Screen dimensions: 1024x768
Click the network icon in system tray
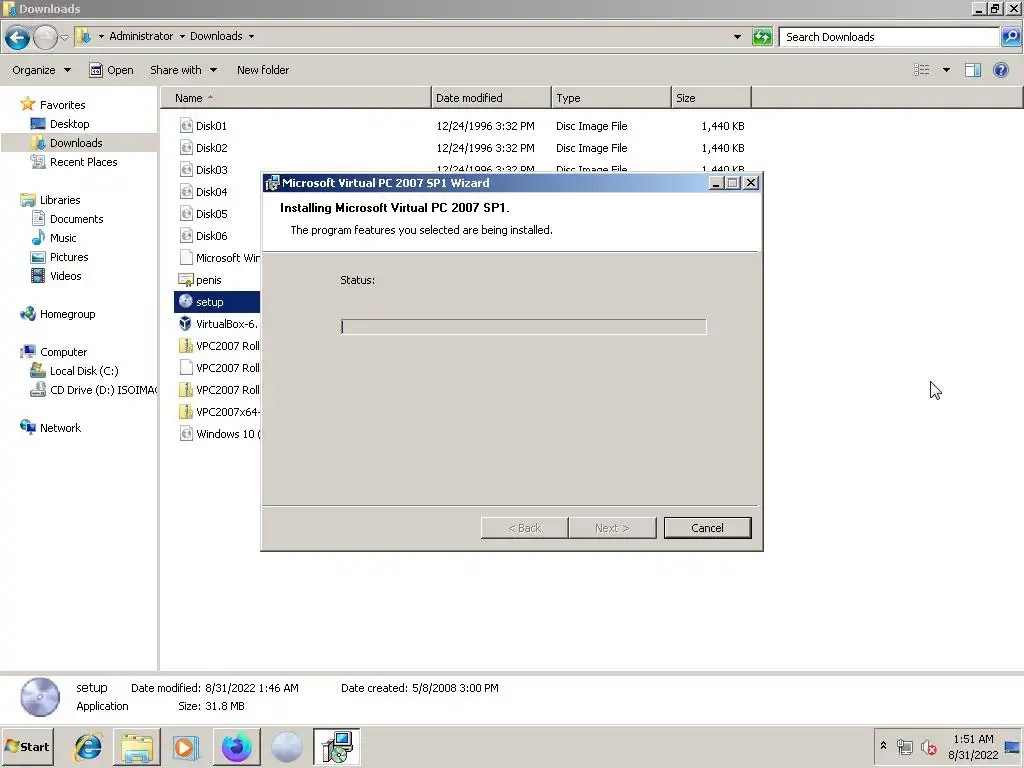pyautogui.click(x=904, y=747)
